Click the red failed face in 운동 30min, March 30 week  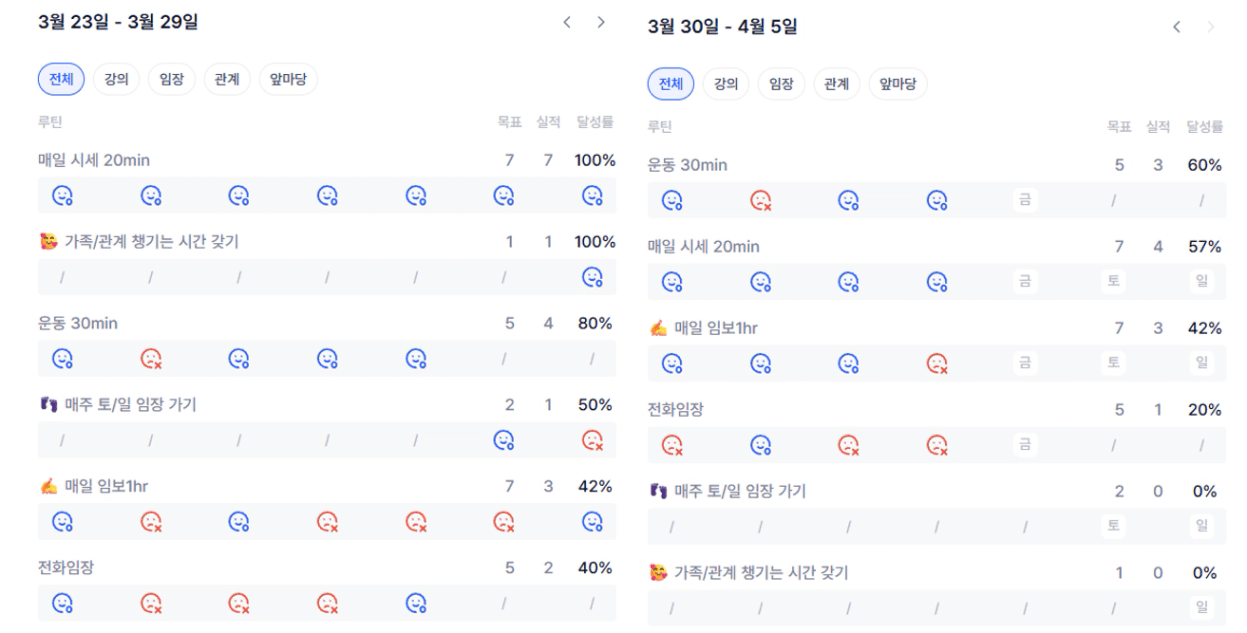pos(761,200)
